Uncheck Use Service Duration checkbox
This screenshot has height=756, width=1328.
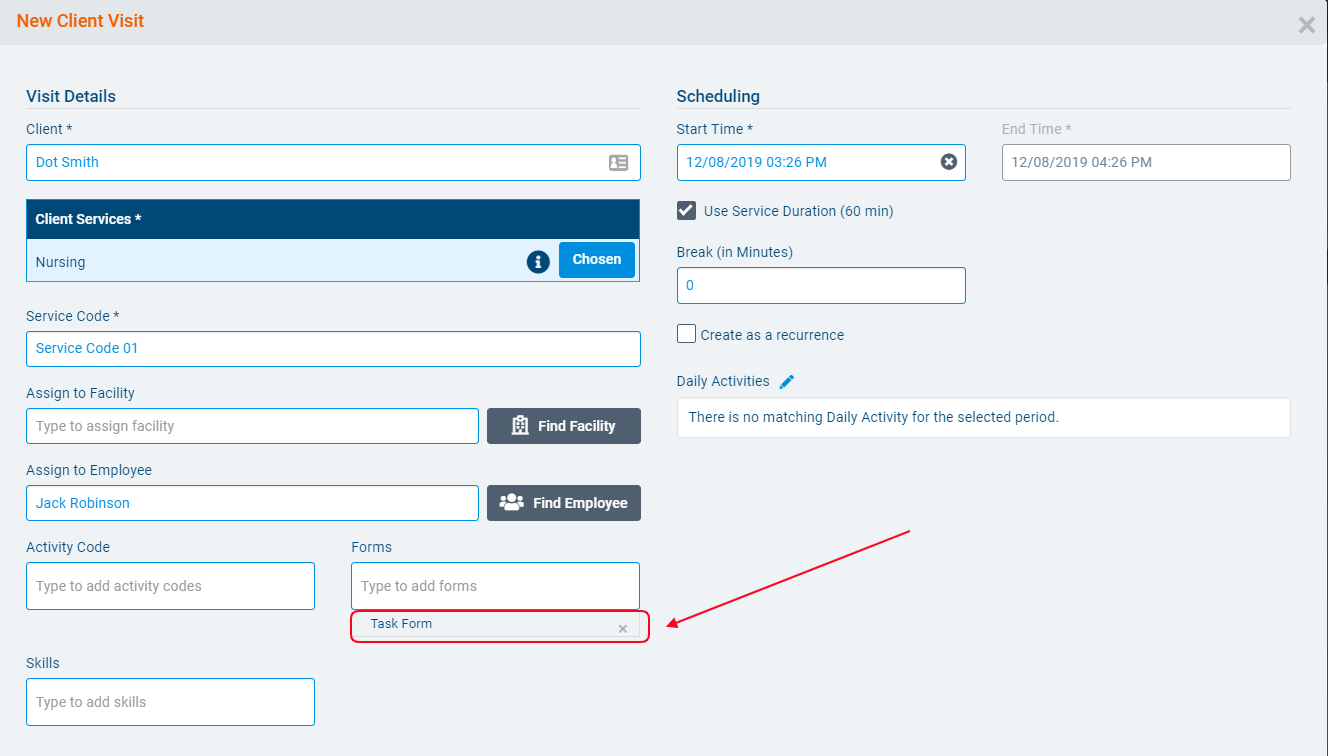pos(686,211)
